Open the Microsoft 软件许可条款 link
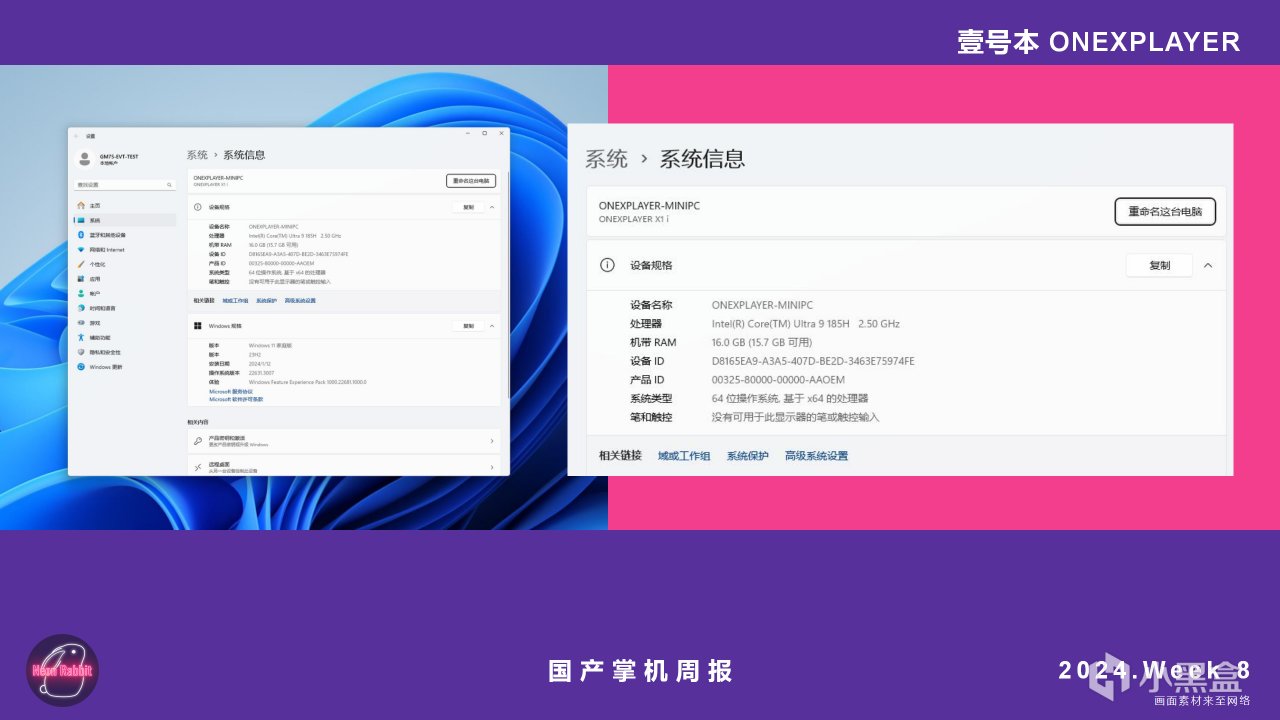The height and width of the screenshot is (720, 1280). click(236, 399)
